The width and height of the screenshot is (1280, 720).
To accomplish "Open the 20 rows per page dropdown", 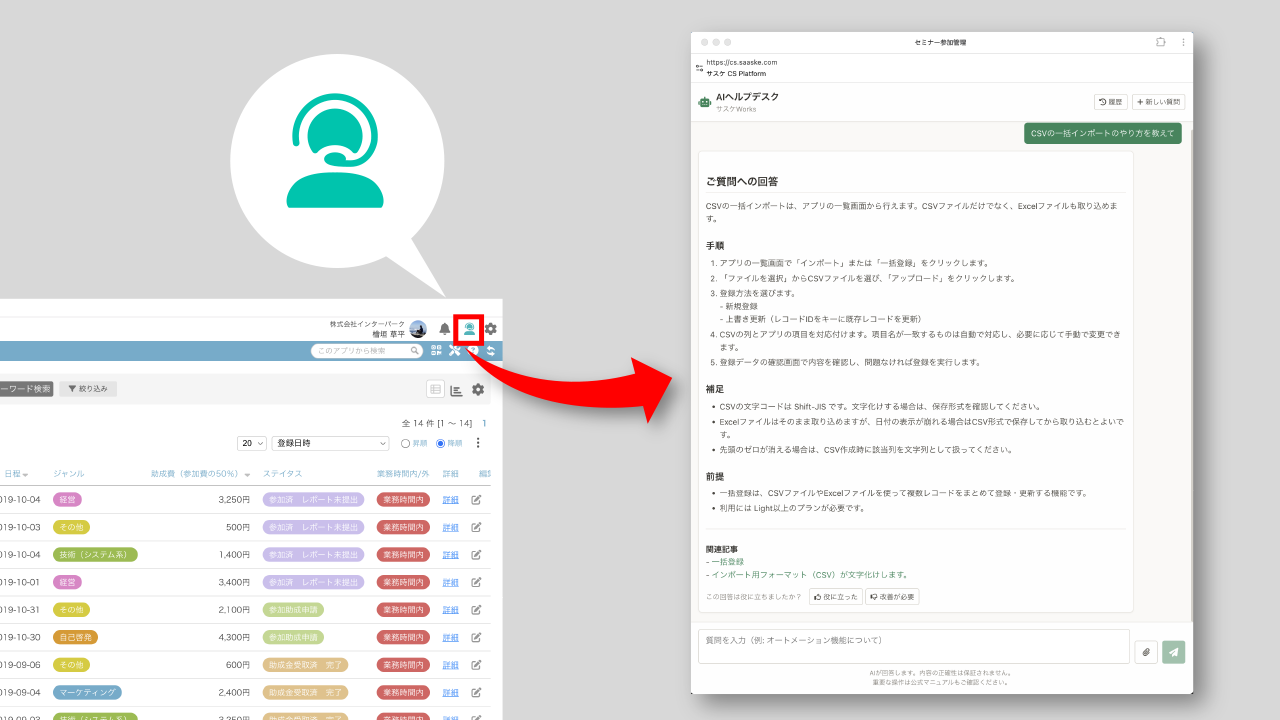I will (x=252, y=443).
